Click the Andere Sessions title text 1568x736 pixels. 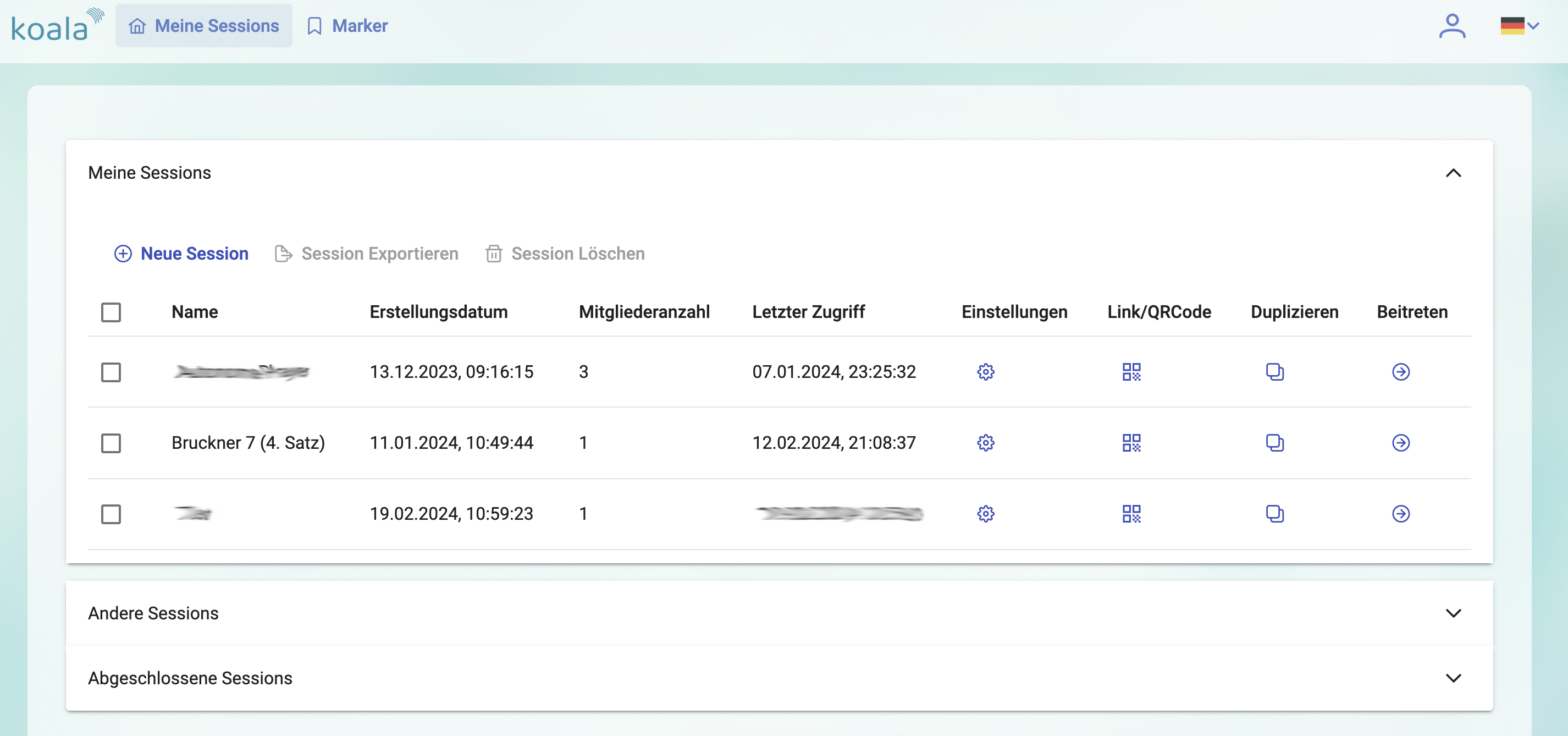click(x=153, y=613)
